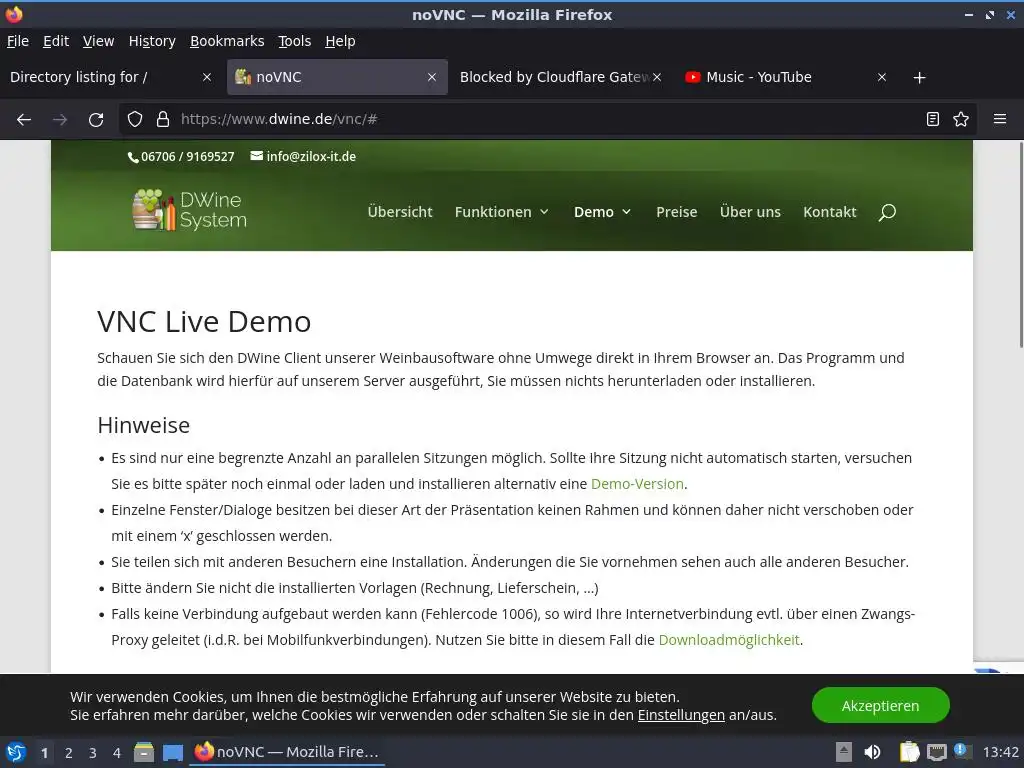Bookmark this page with the star icon

pos(961,119)
